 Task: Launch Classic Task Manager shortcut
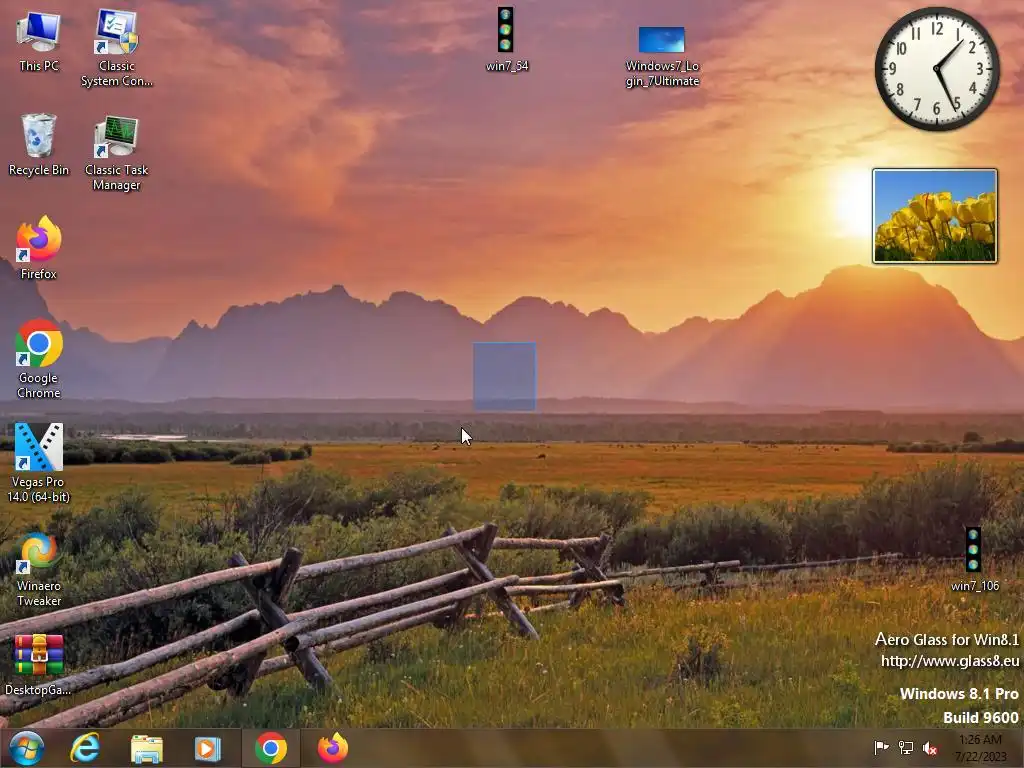click(x=116, y=152)
